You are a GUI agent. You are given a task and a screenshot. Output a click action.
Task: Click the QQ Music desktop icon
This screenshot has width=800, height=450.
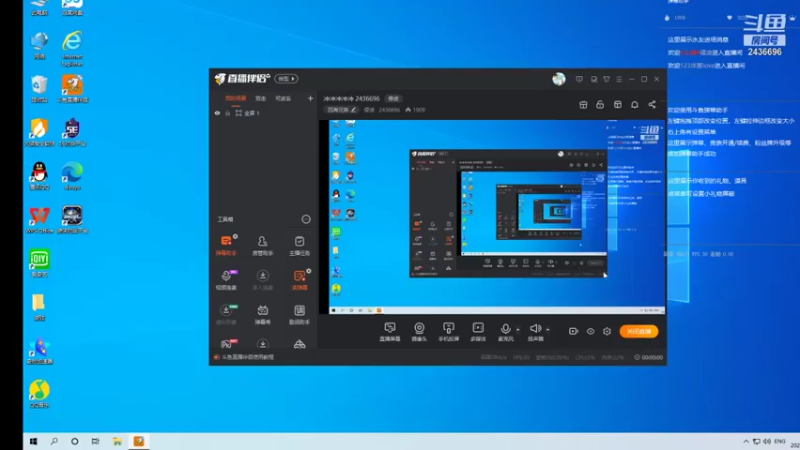pos(39,393)
